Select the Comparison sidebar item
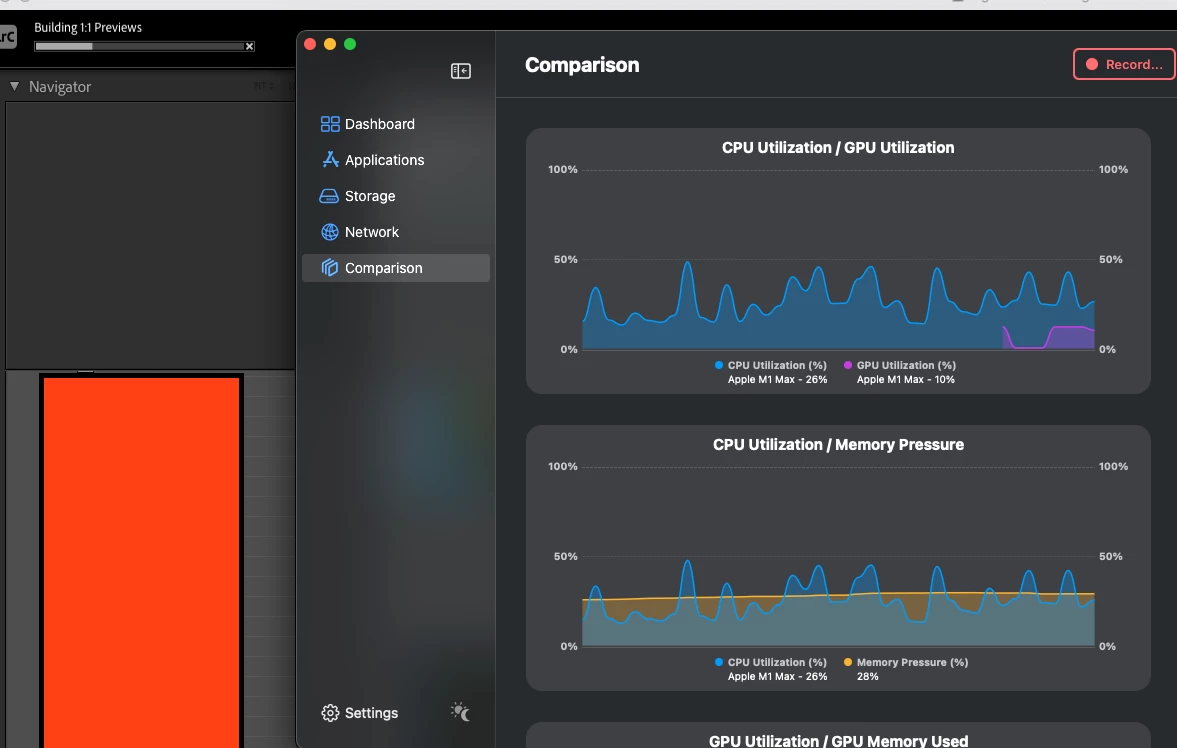Image resolution: width=1177 pixels, height=748 pixels. (x=396, y=268)
